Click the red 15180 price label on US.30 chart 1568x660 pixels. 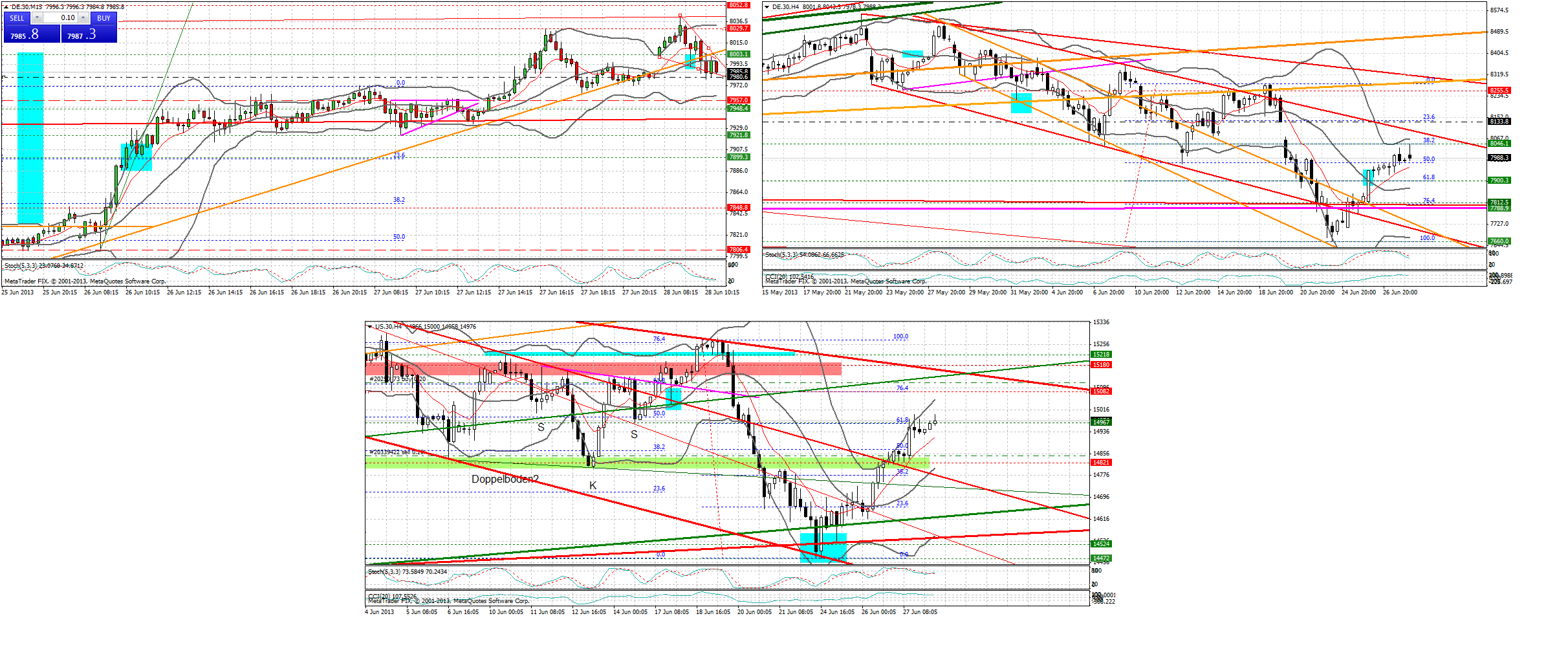[x=1101, y=365]
